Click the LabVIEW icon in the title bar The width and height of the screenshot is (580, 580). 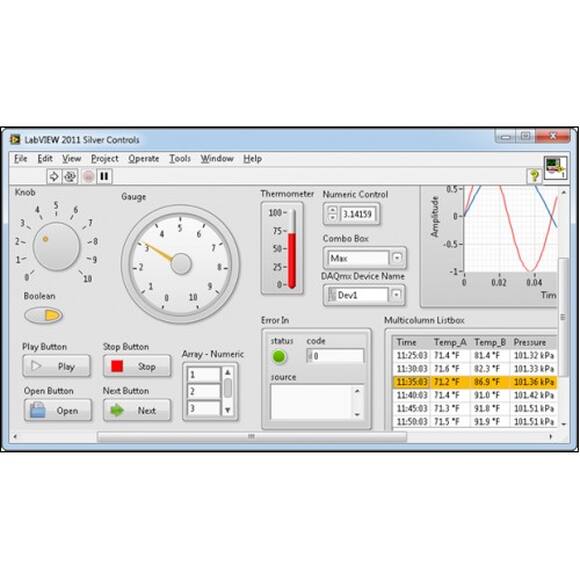tap(15, 139)
